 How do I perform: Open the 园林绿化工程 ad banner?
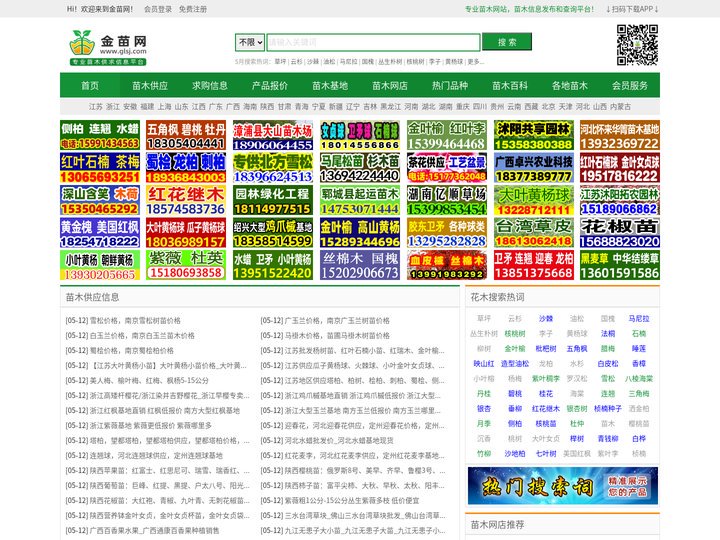[x=273, y=200]
